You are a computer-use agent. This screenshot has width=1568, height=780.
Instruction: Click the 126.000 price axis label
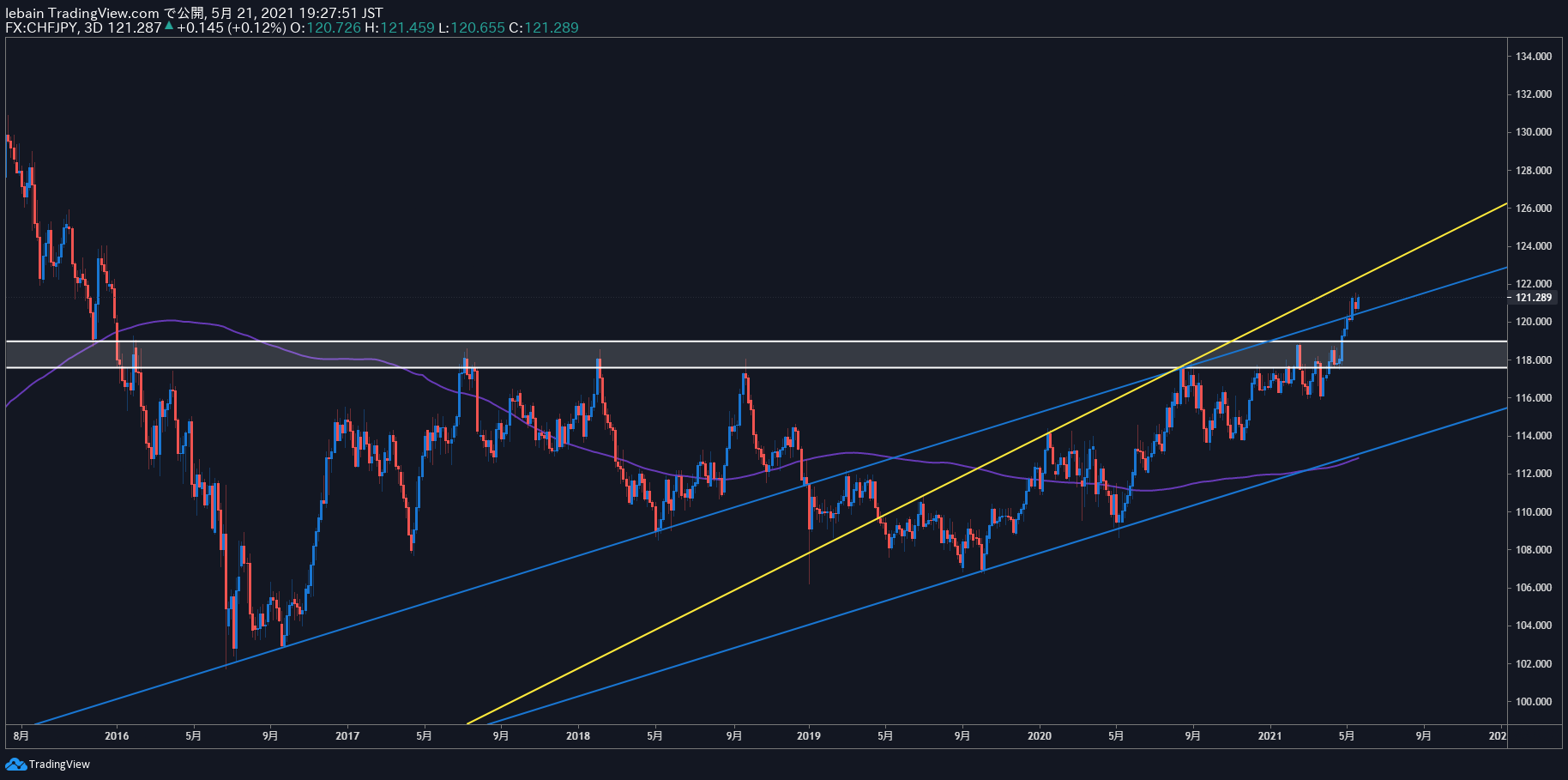1534,209
